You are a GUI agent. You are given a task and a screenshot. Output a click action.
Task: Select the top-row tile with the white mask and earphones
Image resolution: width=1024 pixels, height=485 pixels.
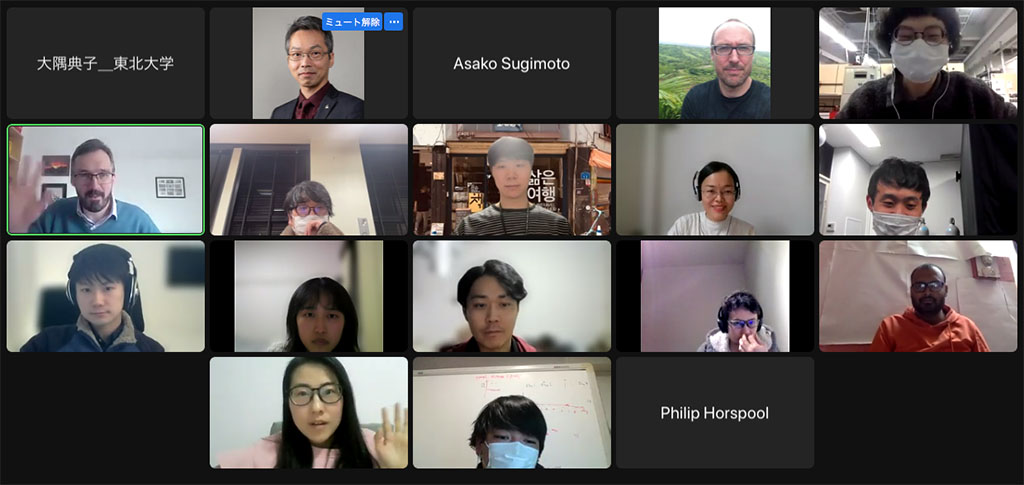(918, 63)
